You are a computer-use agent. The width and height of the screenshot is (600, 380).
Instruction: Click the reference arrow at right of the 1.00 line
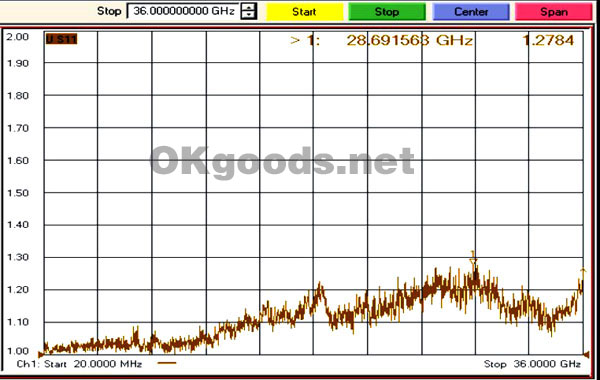pyautogui.click(x=585, y=354)
